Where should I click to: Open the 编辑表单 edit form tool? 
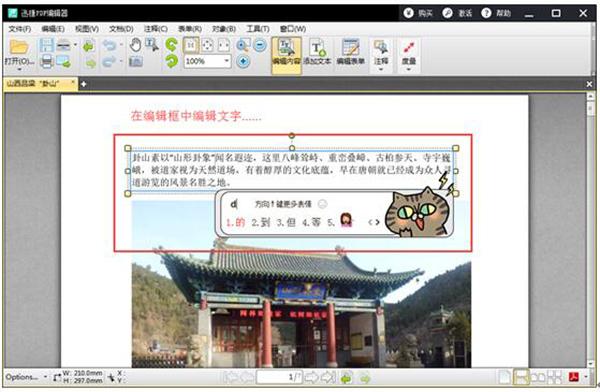351,52
